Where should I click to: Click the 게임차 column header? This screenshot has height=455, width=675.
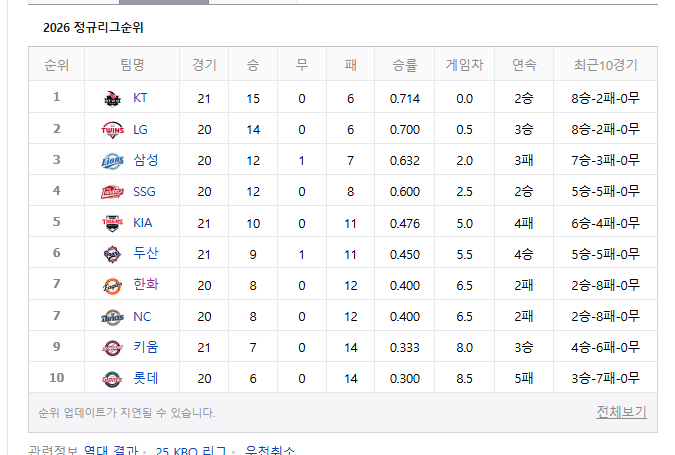click(464, 65)
